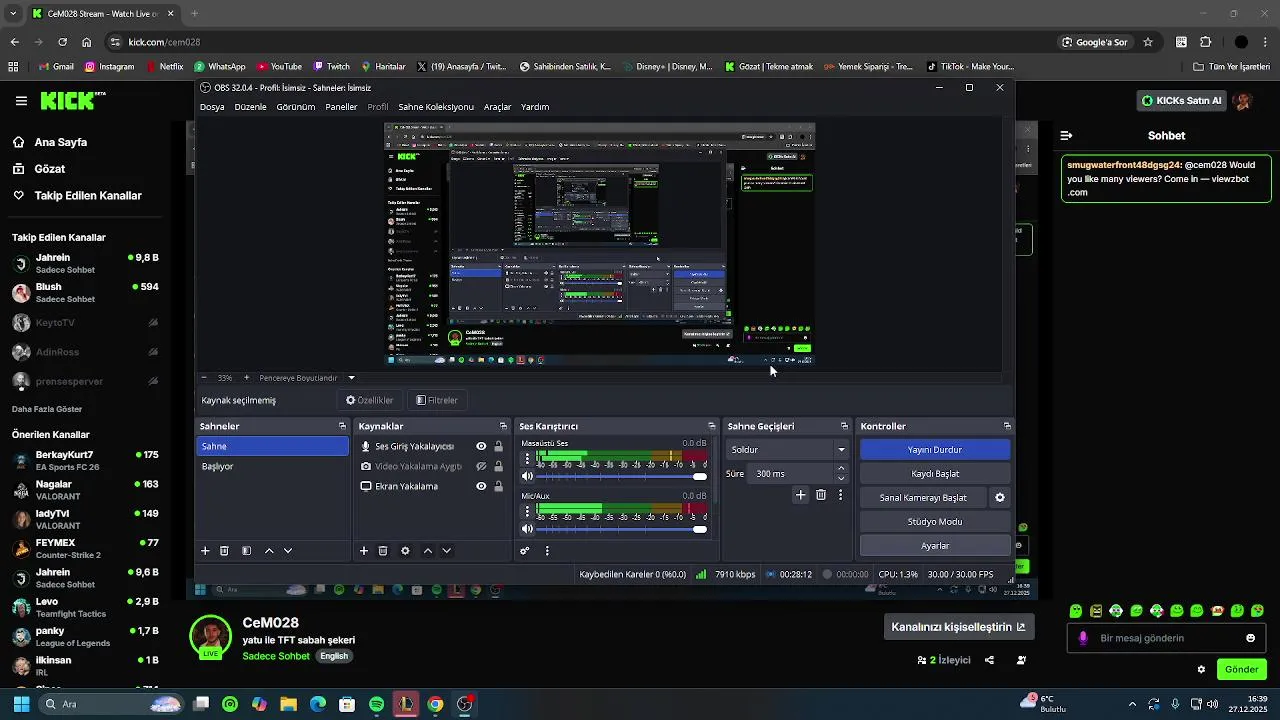Click Yayını Durdur button
This screenshot has height=720, width=1280.
pyautogui.click(x=935, y=450)
